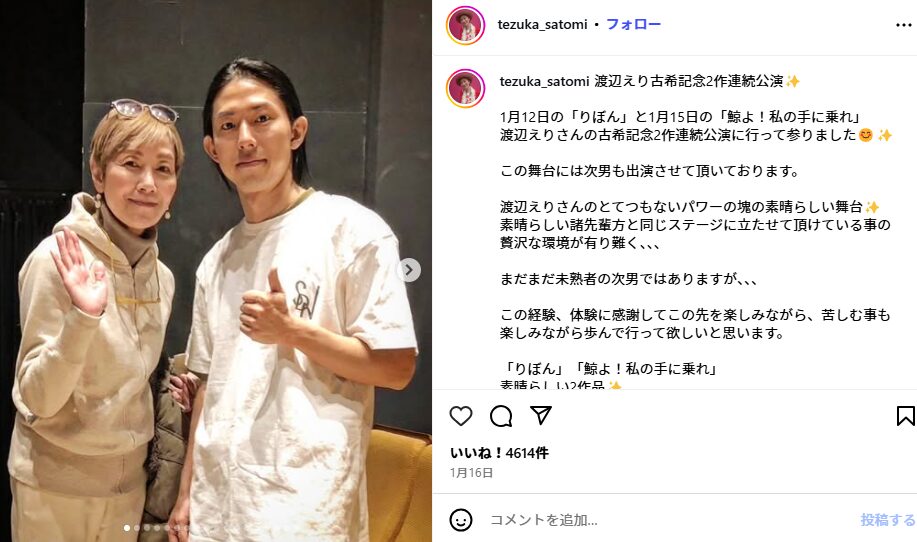Image resolution: width=917 pixels, height=542 pixels.
Task: Follow tezuka_satomi with フォロー link
Action: pyautogui.click(x=633, y=24)
